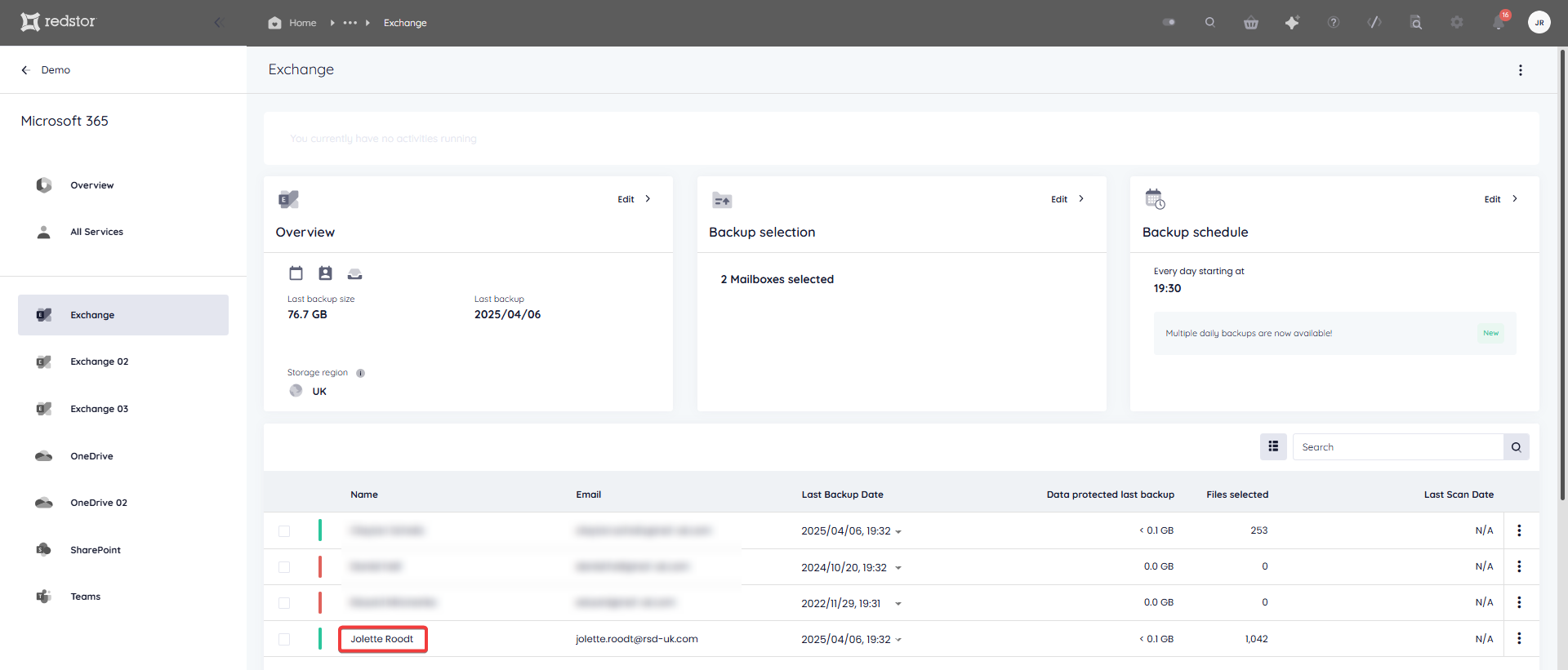The height and width of the screenshot is (670, 1568).
Task: Select Exchange in the sidebar
Action: click(x=123, y=315)
